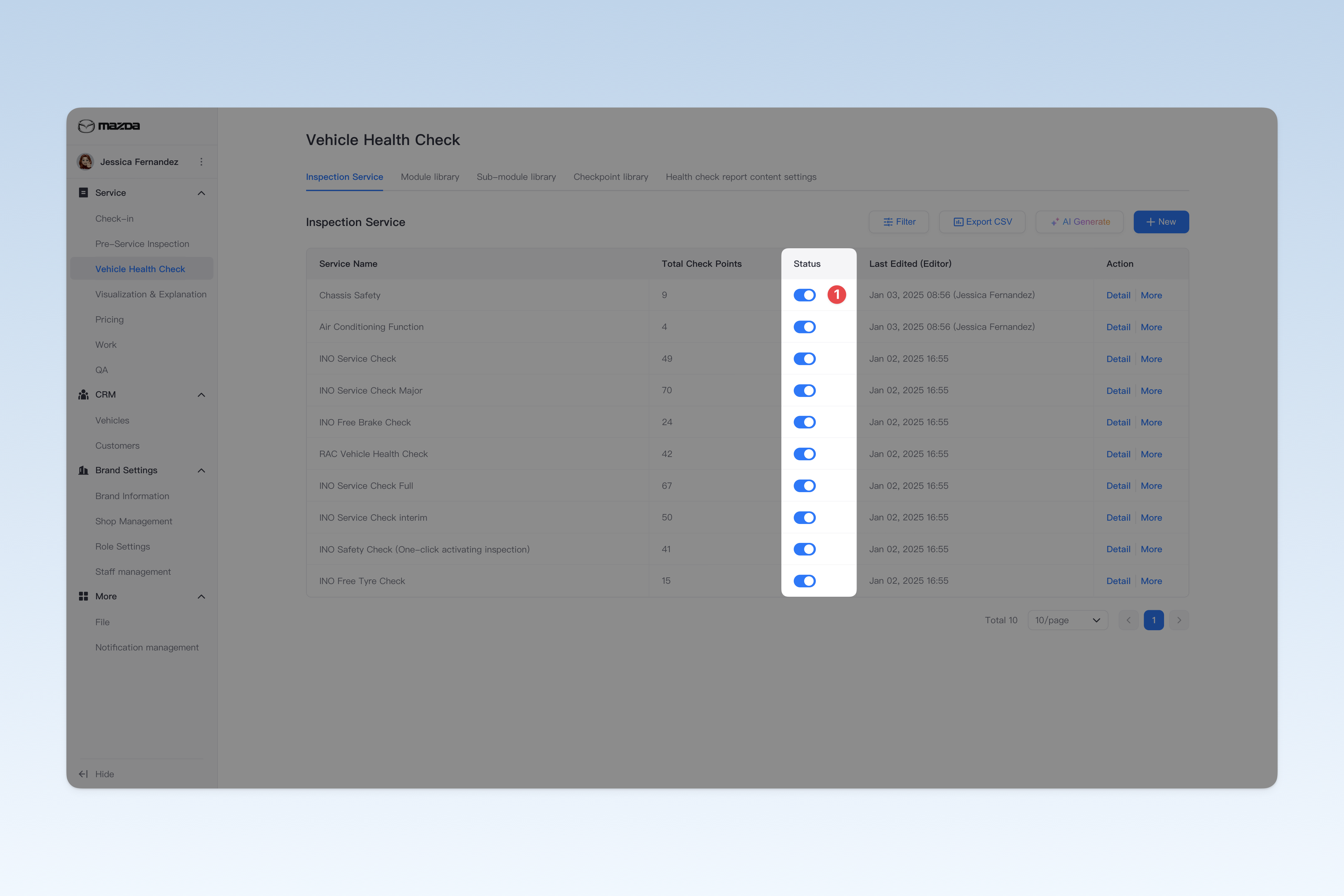Toggle Air Conditioning Function status
The image size is (1344, 896).
[804, 327]
